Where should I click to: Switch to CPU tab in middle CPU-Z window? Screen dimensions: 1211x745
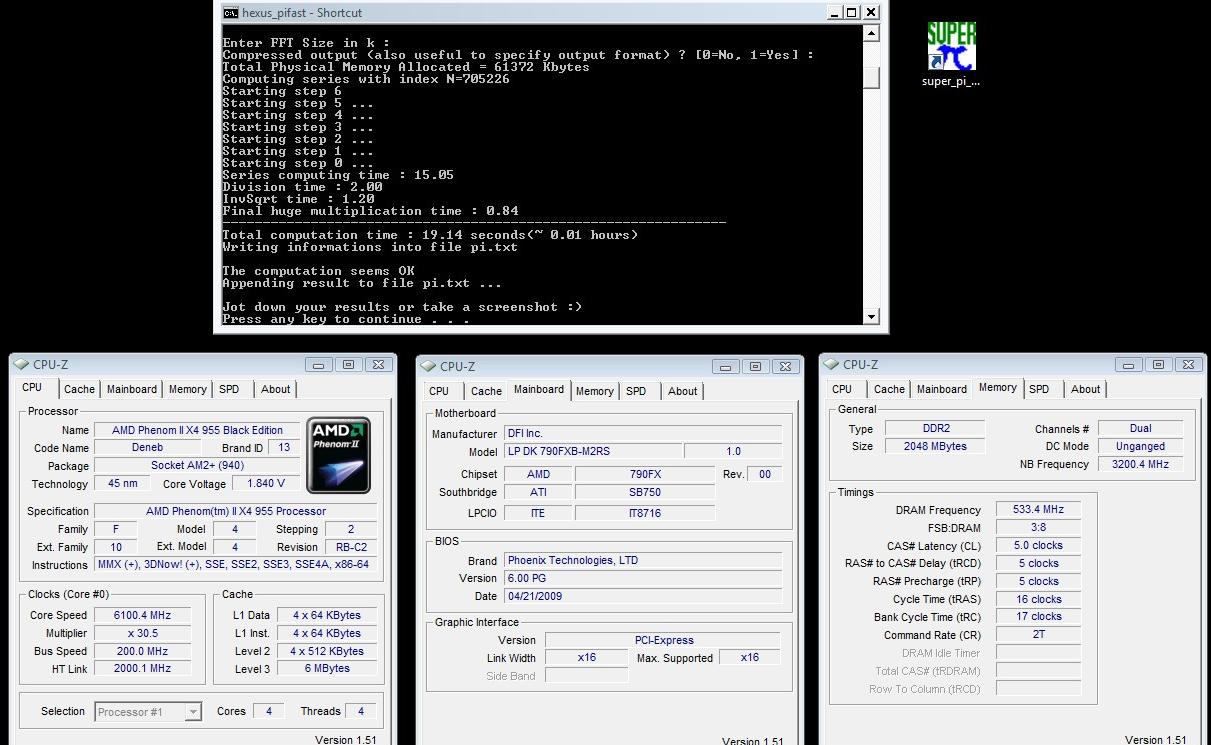pos(439,391)
